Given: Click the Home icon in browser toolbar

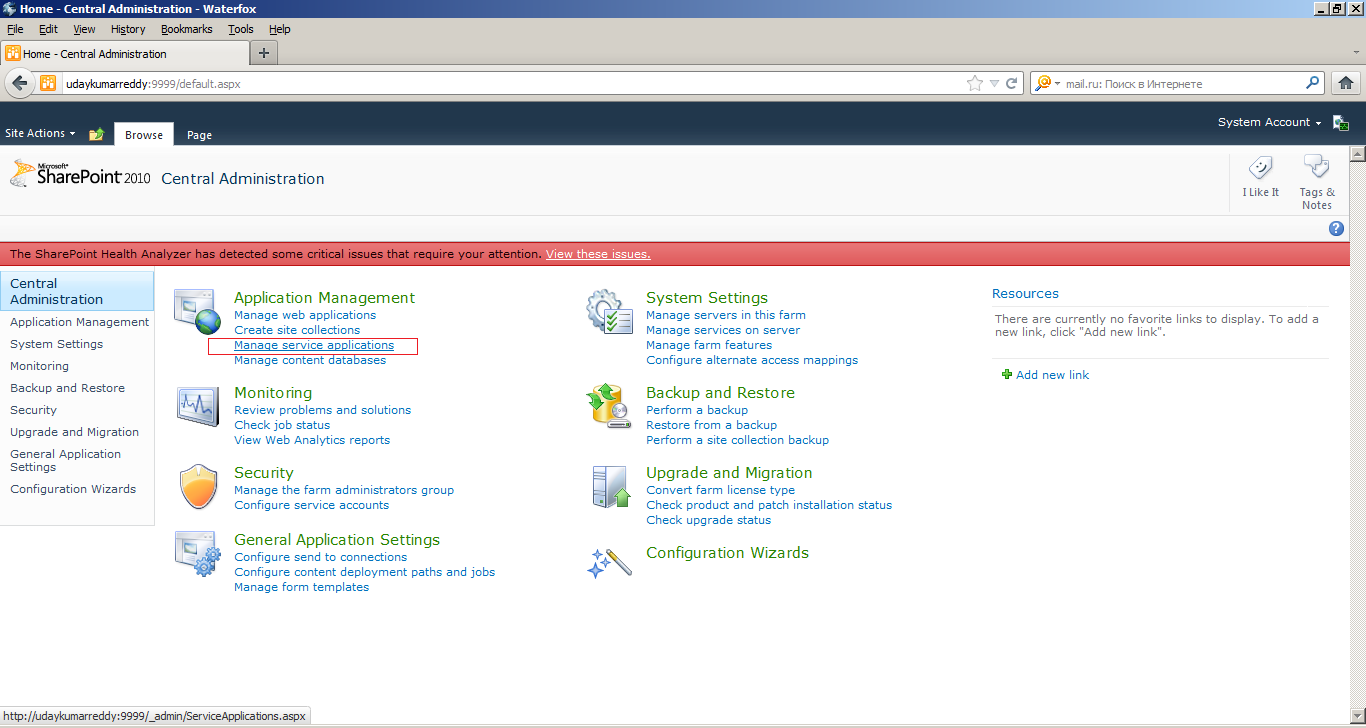Looking at the screenshot, I should coord(1346,83).
